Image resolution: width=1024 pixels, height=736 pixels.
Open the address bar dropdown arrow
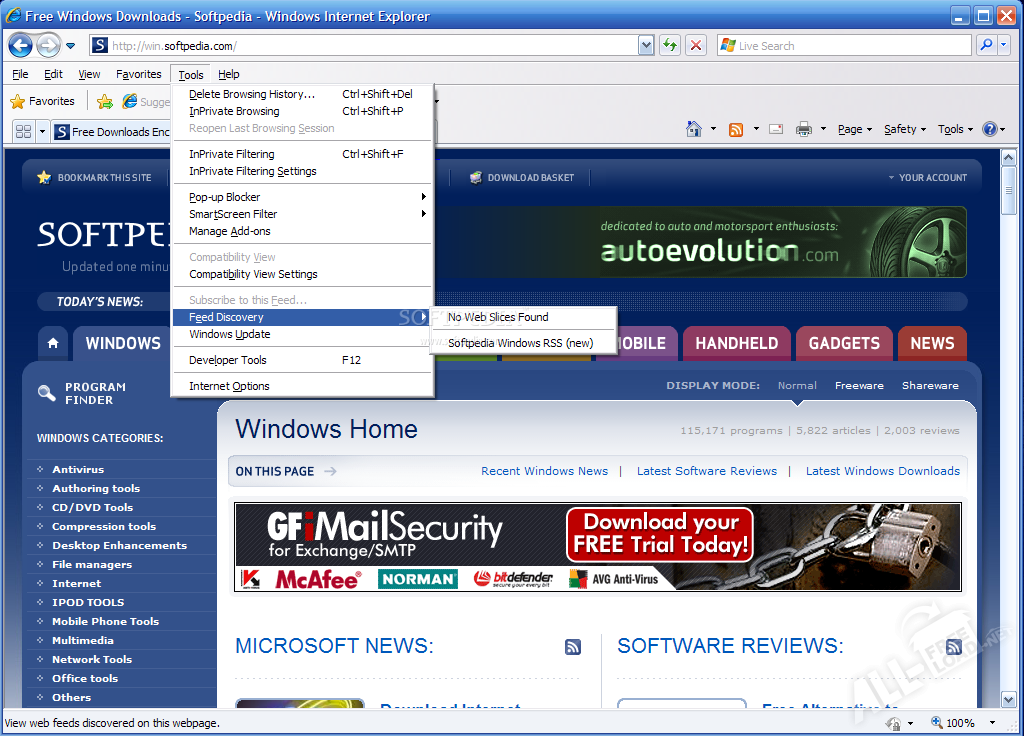pos(646,45)
